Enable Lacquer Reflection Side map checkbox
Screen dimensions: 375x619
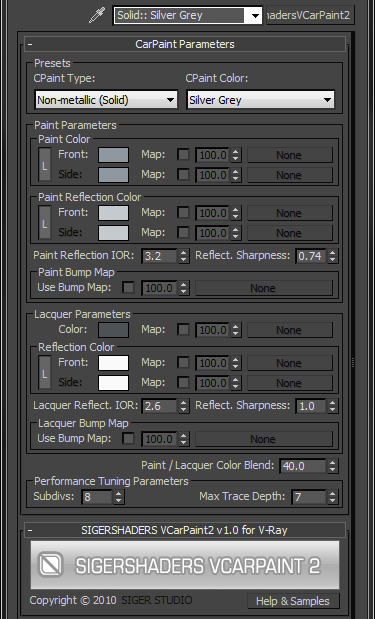click(x=183, y=383)
